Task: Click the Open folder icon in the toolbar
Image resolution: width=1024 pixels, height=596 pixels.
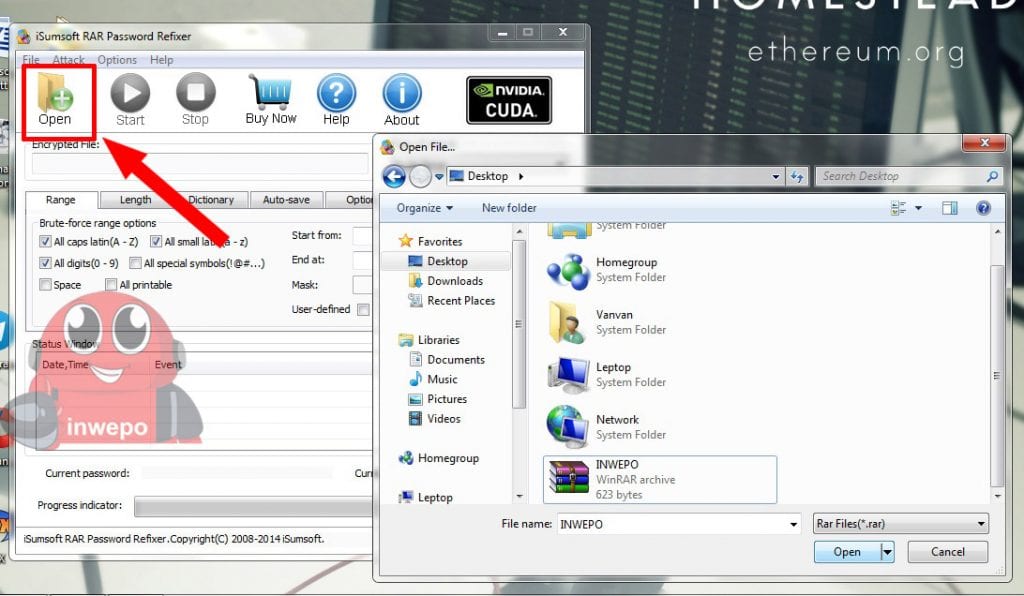Action: (x=55, y=99)
